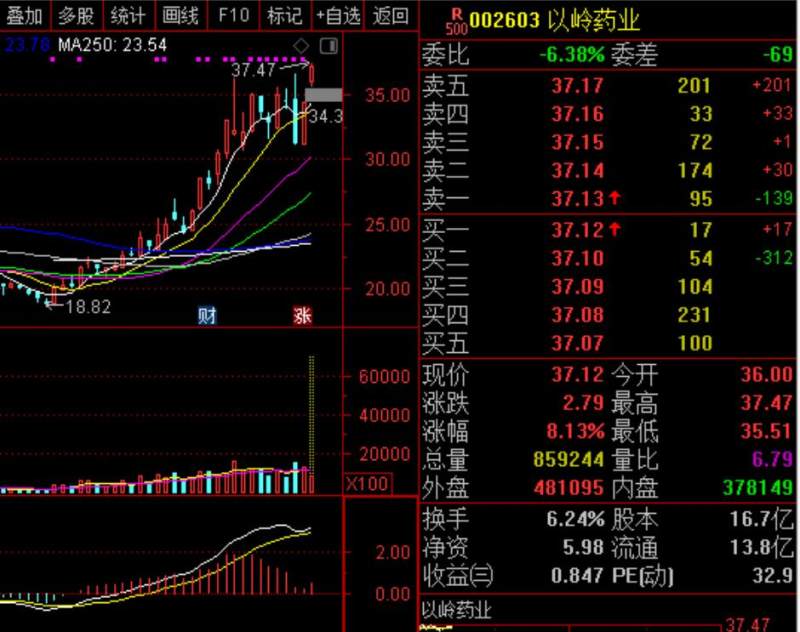Click the 以岭药业 label above intraday chart
This screenshot has width=800, height=632.
coord(457,611)
